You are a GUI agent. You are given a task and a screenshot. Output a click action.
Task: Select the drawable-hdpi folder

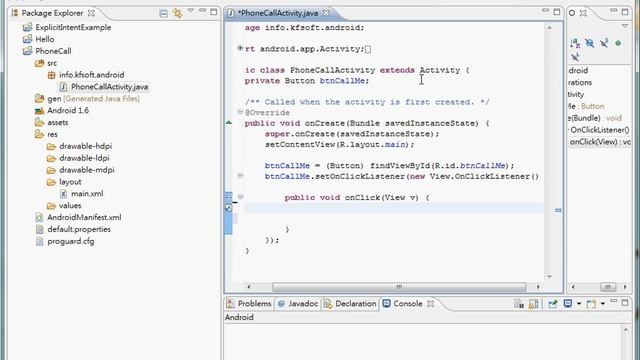85,146
